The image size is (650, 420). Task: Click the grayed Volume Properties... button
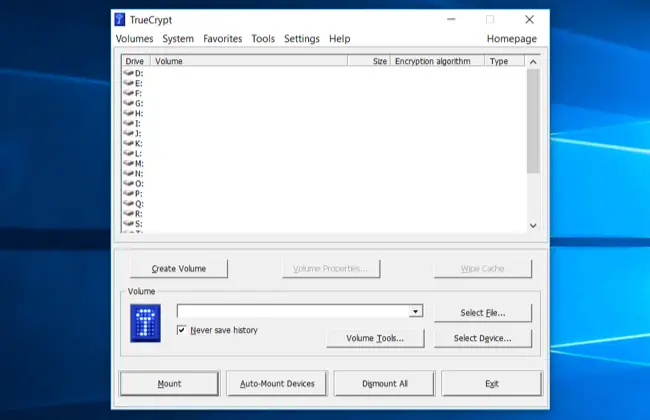click(x=331, y=269)
